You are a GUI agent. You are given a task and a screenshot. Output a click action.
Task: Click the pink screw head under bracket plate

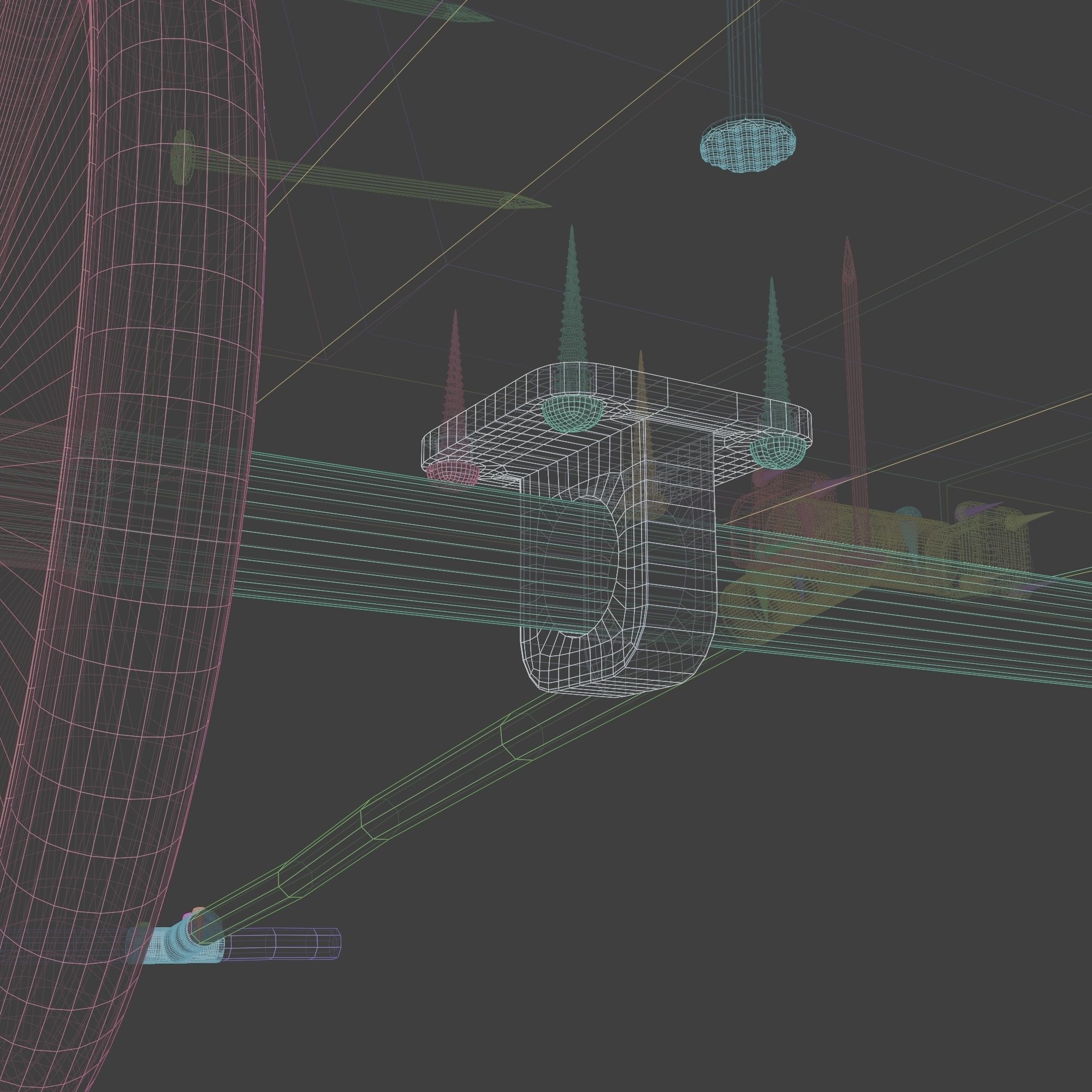[452, 472]
